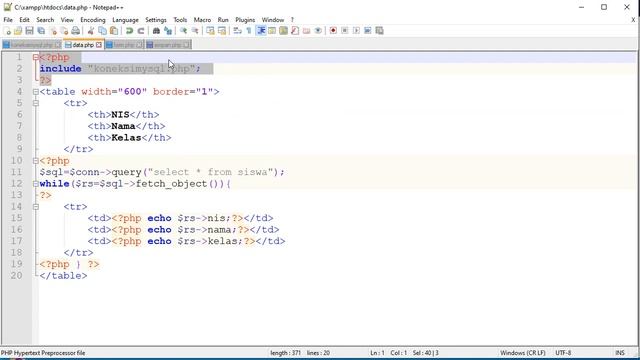Screen dimensions: 640x360
Task: Click the Save All toolbar icon
Action: [x=41, y=31]
